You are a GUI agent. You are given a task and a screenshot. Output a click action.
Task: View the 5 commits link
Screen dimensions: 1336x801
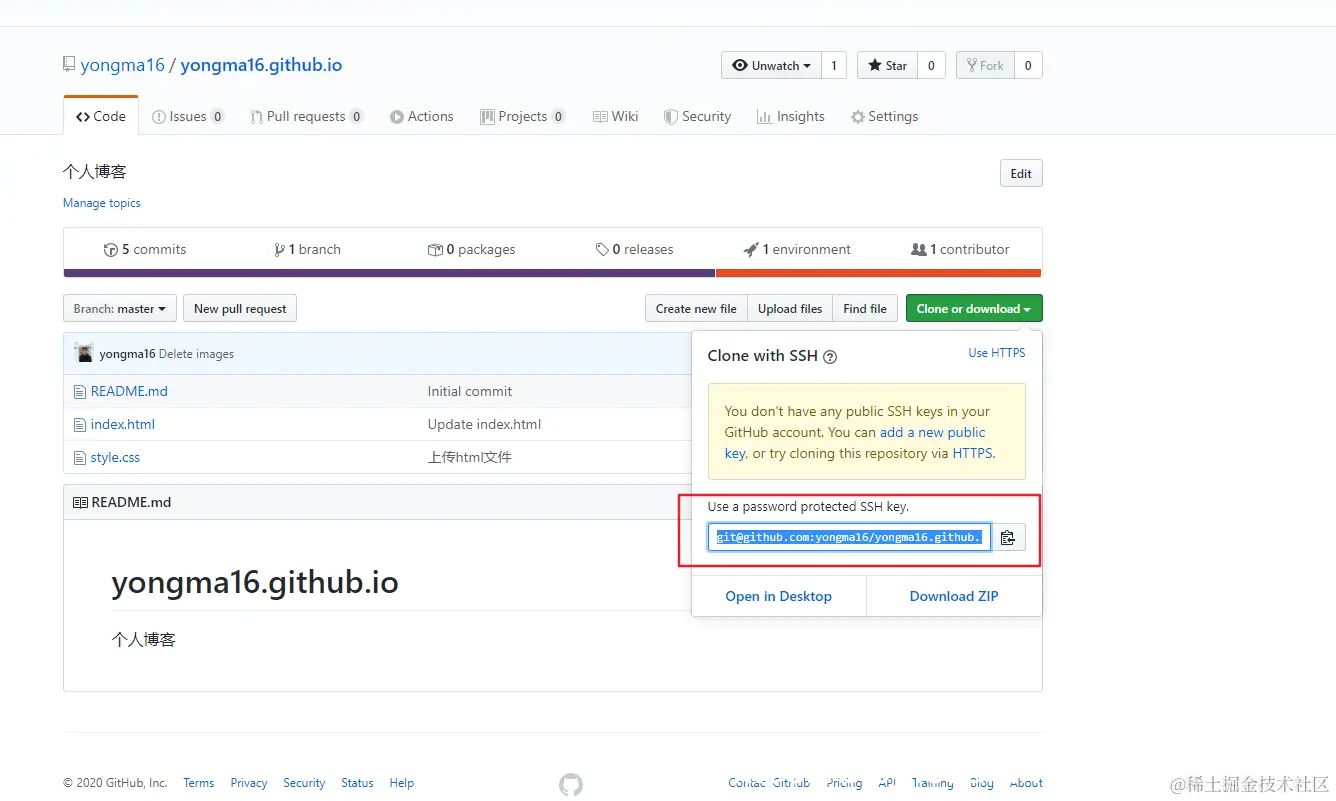coord(145,249)
